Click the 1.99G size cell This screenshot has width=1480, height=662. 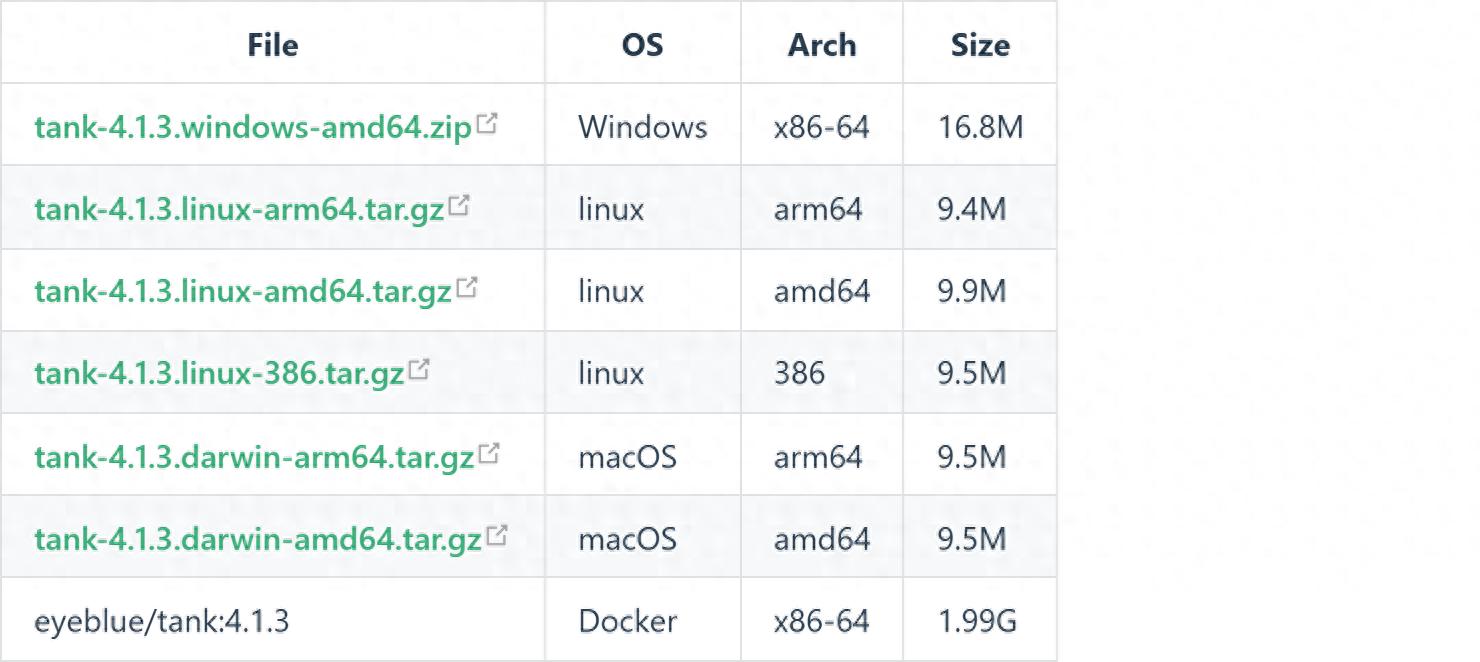977,622
